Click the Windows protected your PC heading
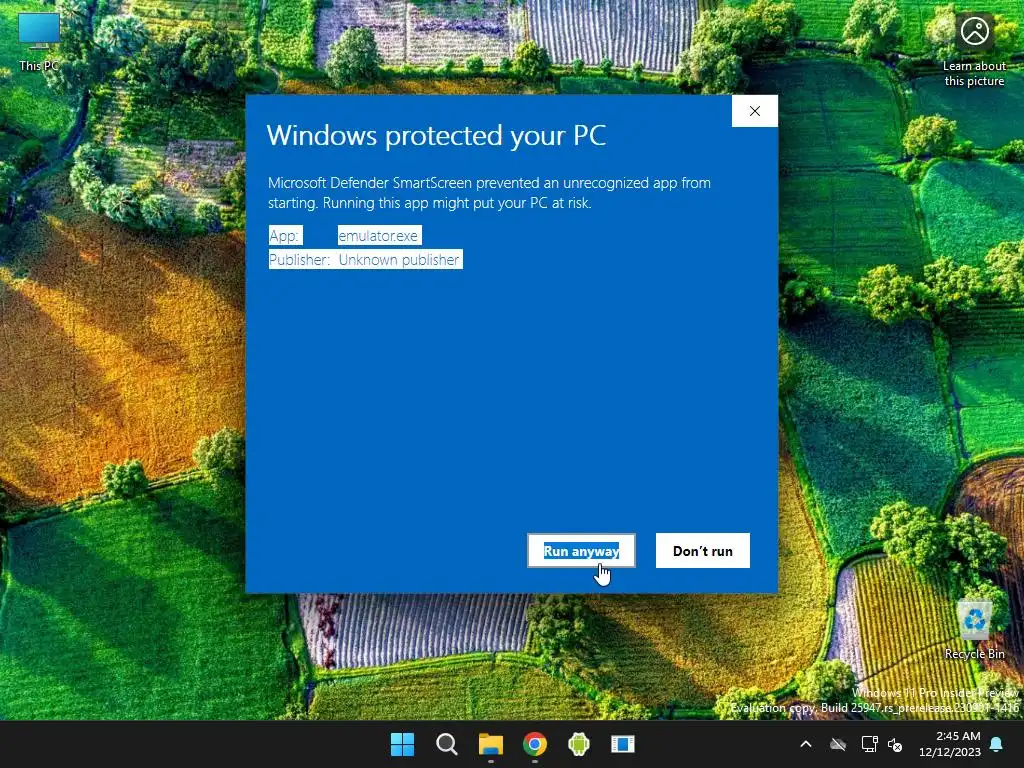The height and width of the screenshot is (768, 1024). click(436, 136)
